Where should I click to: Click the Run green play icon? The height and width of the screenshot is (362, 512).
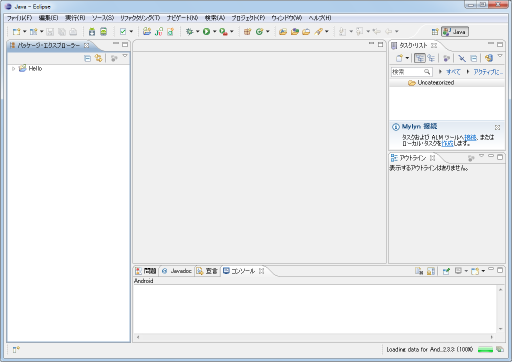[206, 31]
